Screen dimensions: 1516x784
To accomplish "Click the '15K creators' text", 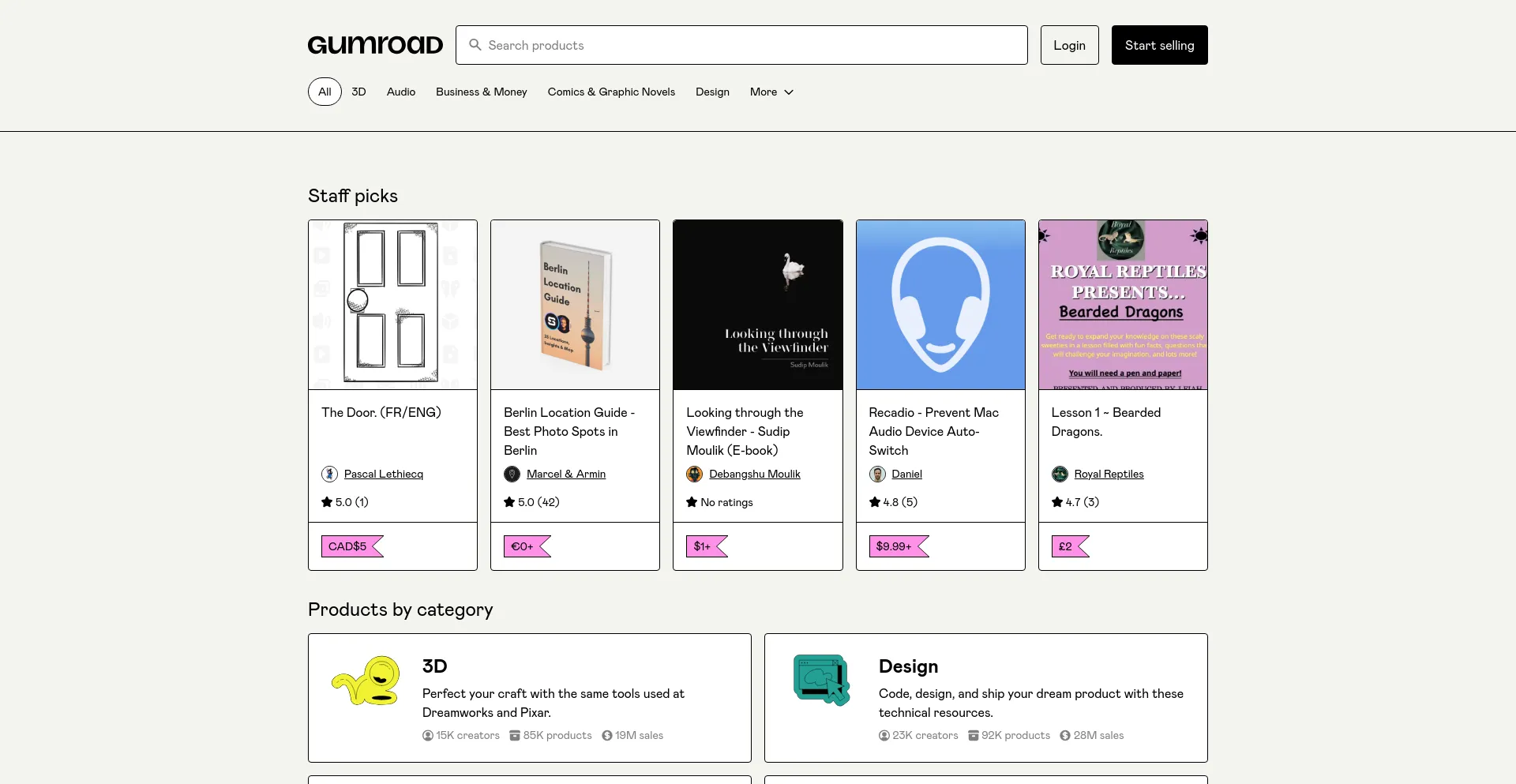I will click(x=467, y=735).
